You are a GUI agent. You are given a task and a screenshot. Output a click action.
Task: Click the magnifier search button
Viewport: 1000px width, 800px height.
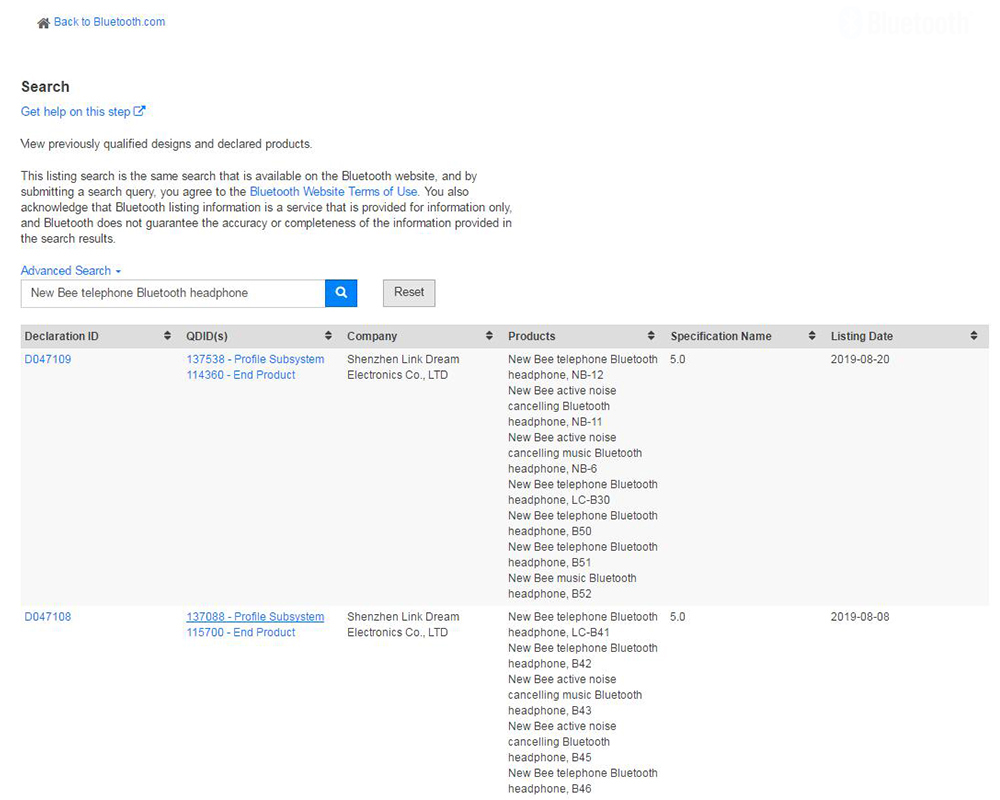pos(341,293)
